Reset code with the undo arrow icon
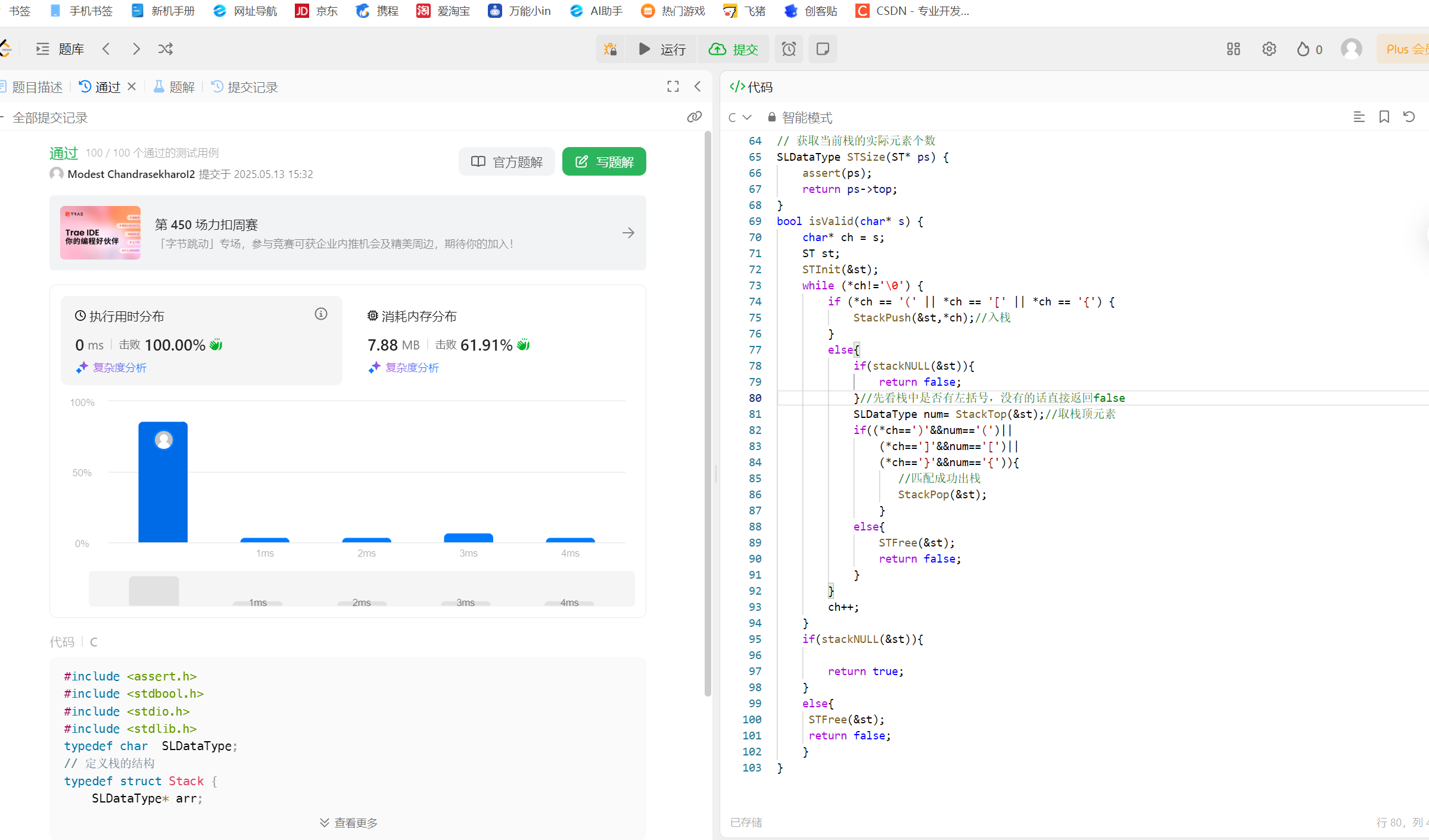The width and height of the screenshot is (1429, 840). click(1409, 117)
